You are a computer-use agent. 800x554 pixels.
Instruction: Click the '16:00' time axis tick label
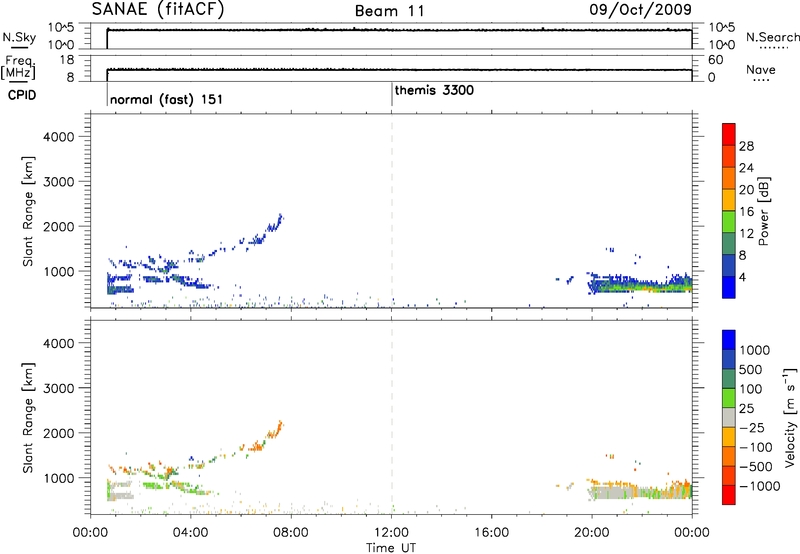click(x=491, y=533)
